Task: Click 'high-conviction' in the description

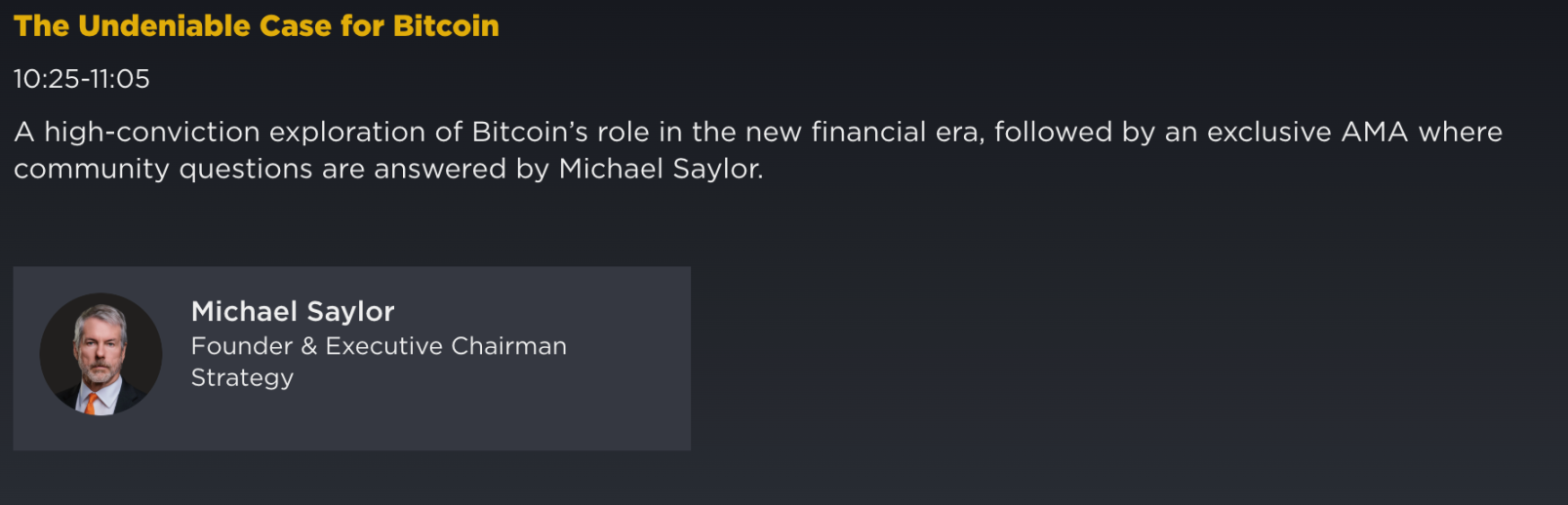Action: tap(152, 133)
